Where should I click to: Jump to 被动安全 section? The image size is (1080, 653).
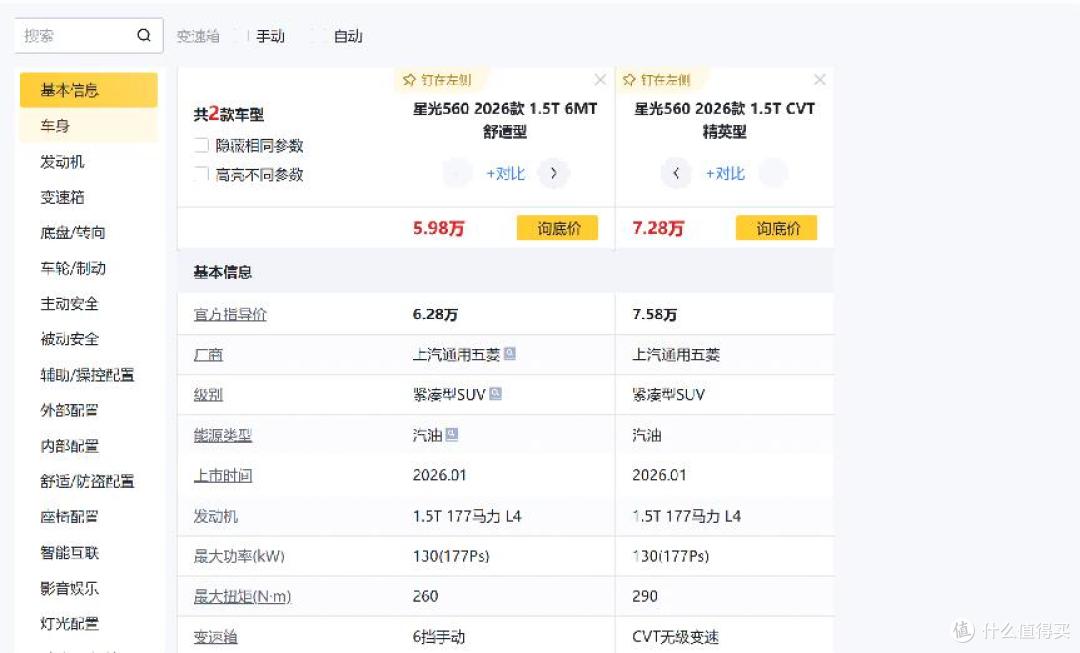pyautogui.click(x=70, y=340)
